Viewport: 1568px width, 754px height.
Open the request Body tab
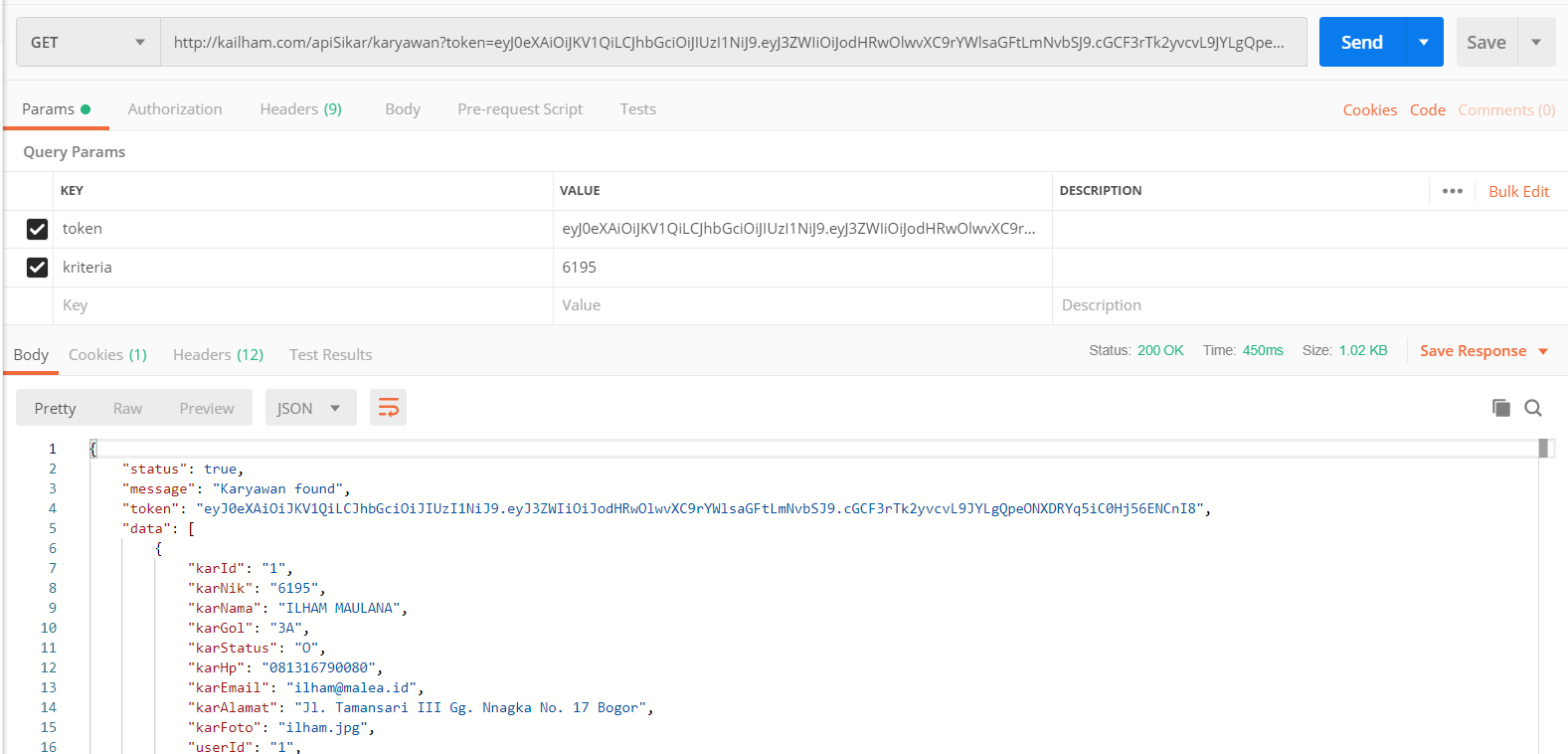[x=403, y=109]
